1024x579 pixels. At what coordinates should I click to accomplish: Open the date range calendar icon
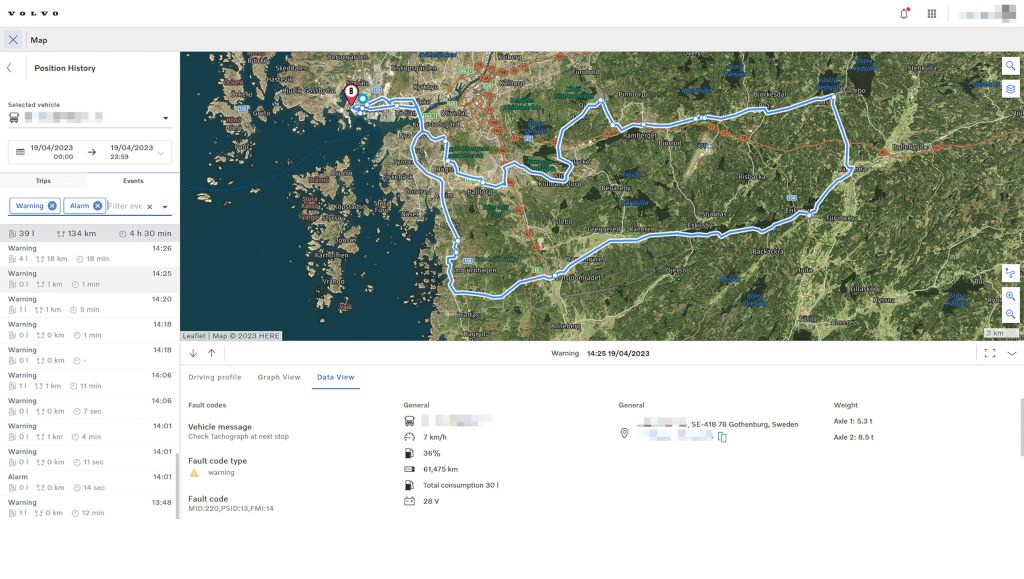[x=20, y=152]
